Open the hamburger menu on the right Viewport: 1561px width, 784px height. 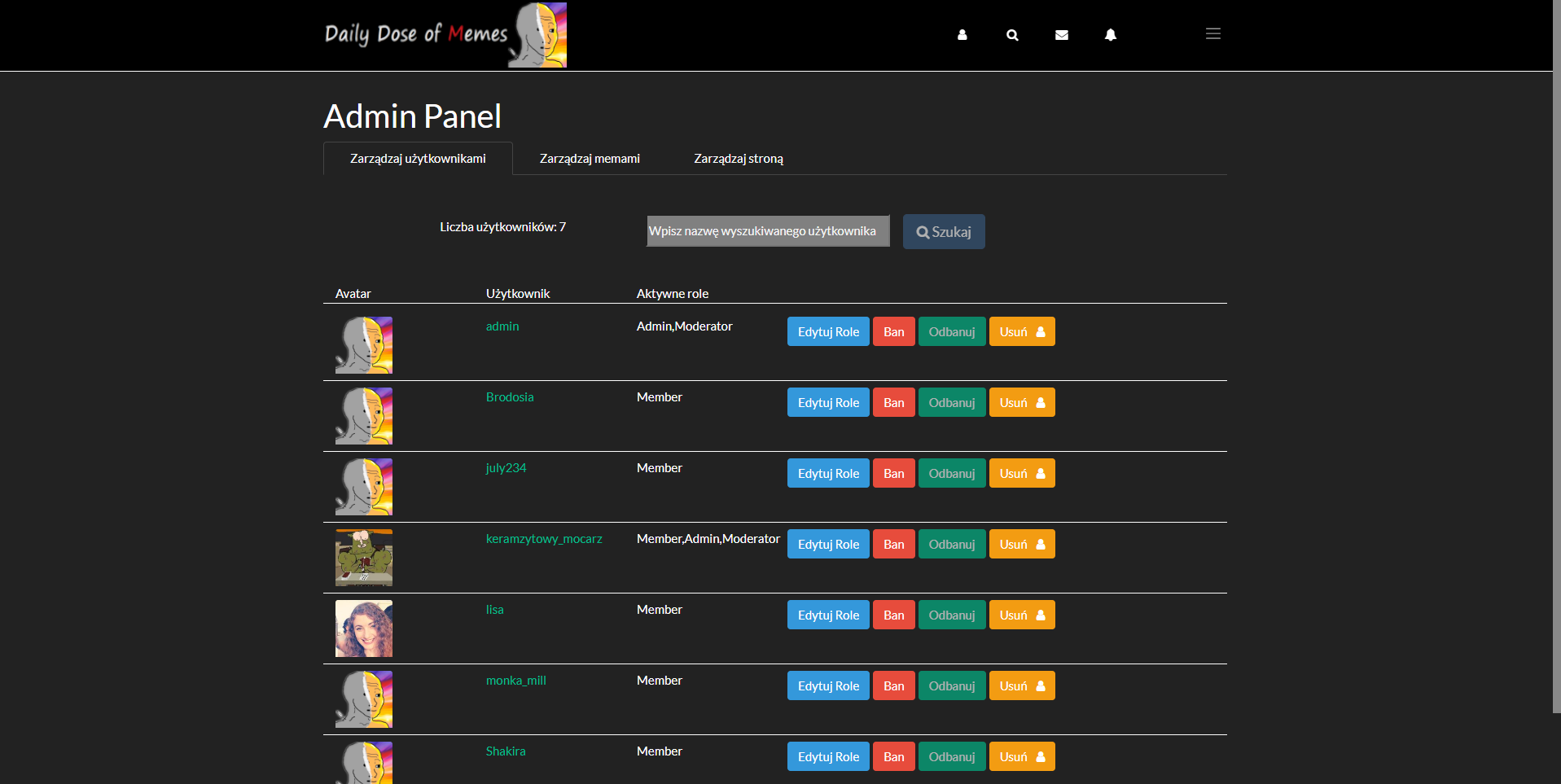click(x=1212, y=33)
